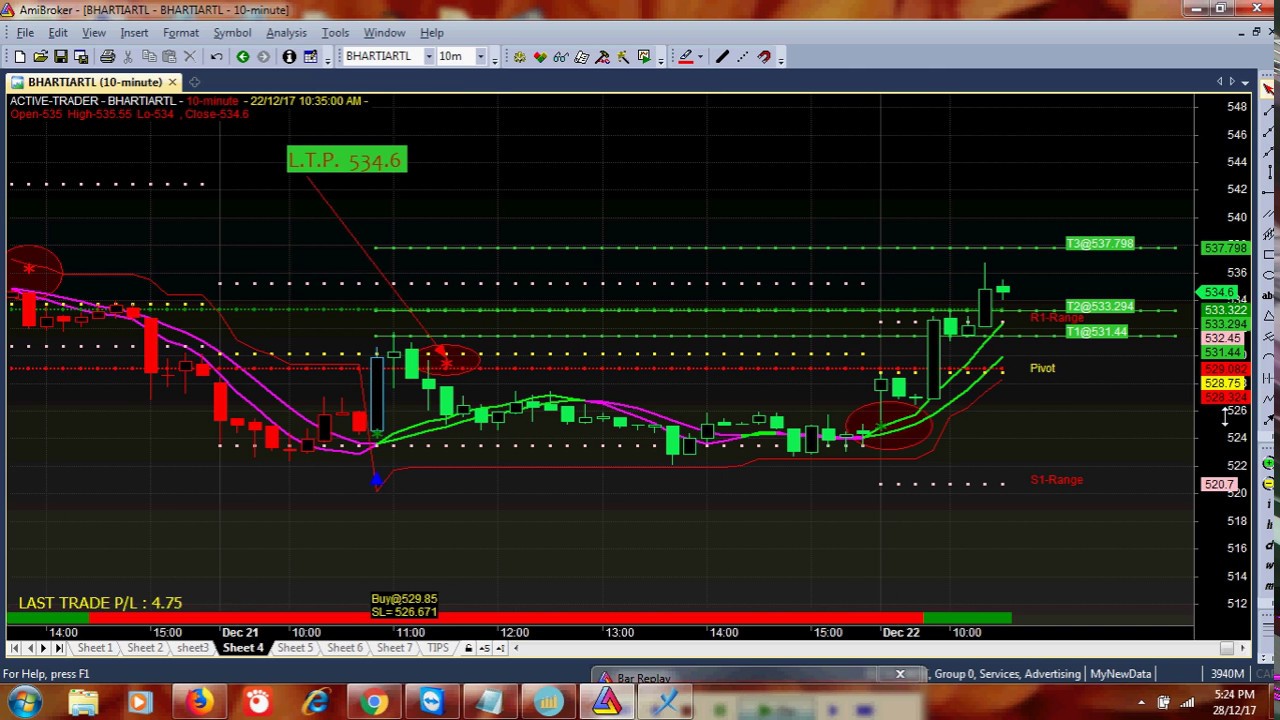Viewport: 1280px width, 720px height.
Task: Open a file using the folder icon
Action: [41, 57]
